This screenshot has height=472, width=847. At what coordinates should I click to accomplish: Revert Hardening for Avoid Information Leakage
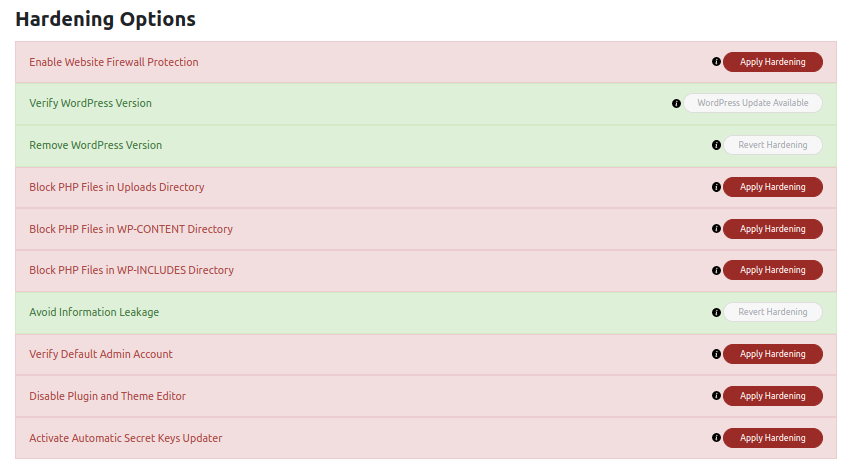point(773,312)
